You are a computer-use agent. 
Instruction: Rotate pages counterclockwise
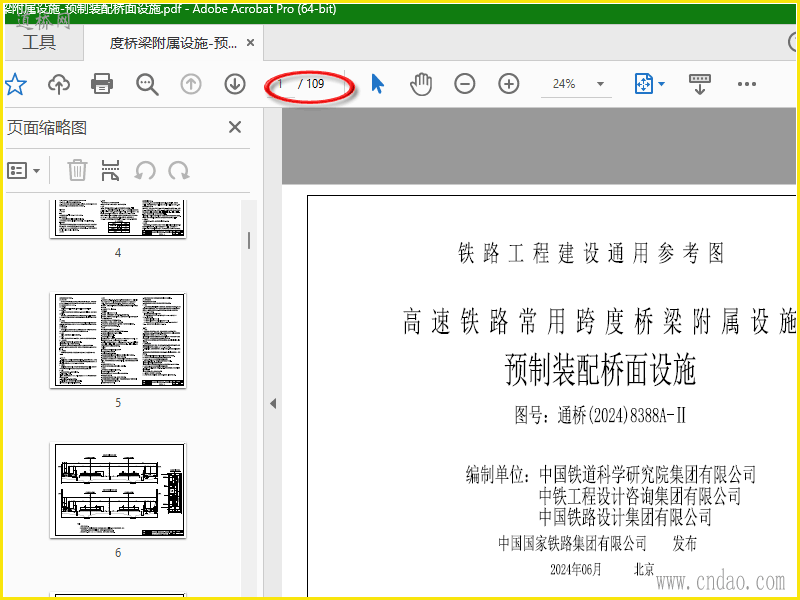pos(145,170)
